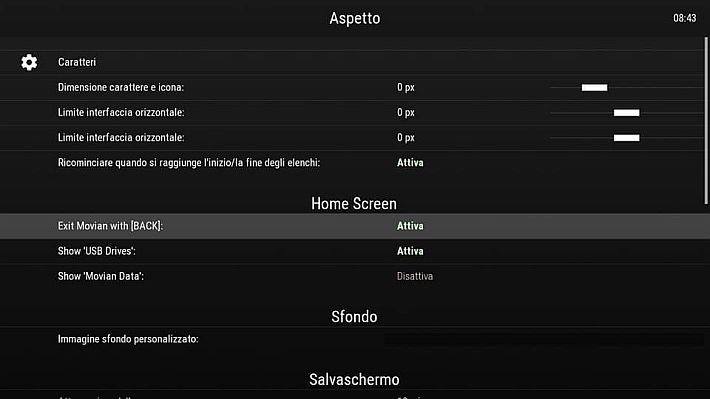The height and width of the screenshot is (399, 710).
Task: Disable the Show 'USB Drives' option
Action: tap(410, 251)
